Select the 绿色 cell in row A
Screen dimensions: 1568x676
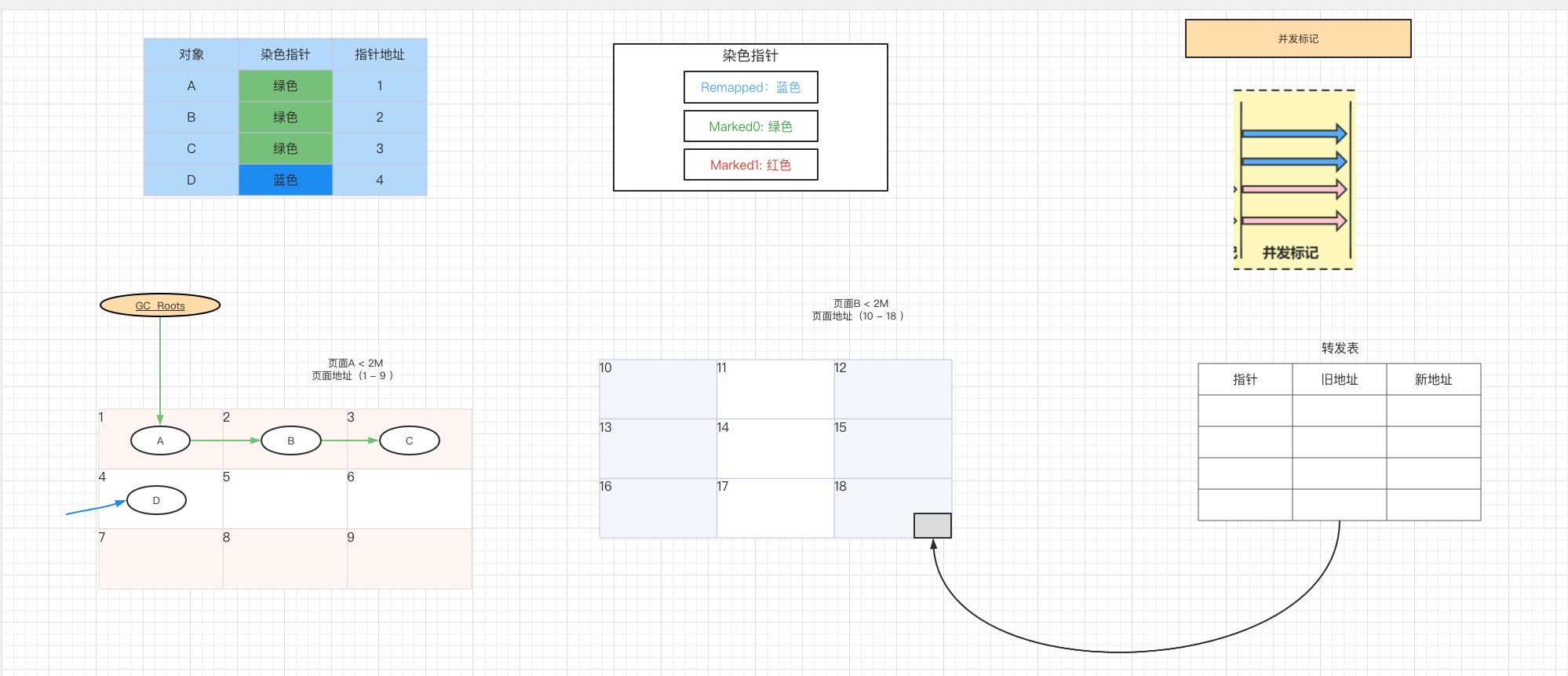pos(286,86)
